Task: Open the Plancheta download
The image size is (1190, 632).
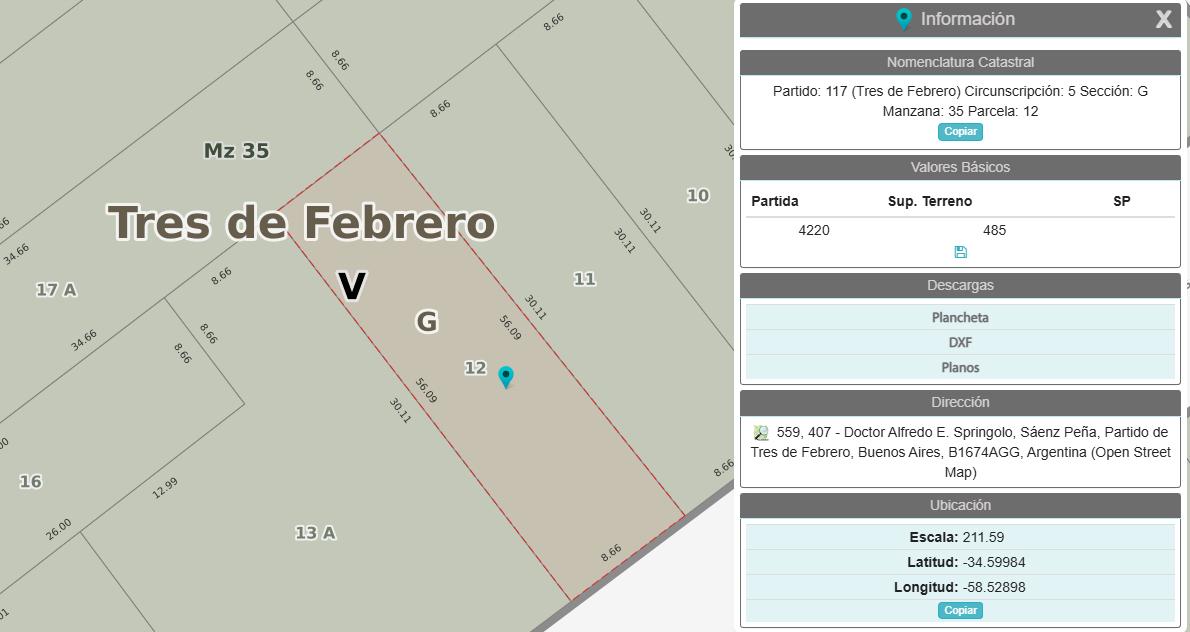Action: pos(960,317)
